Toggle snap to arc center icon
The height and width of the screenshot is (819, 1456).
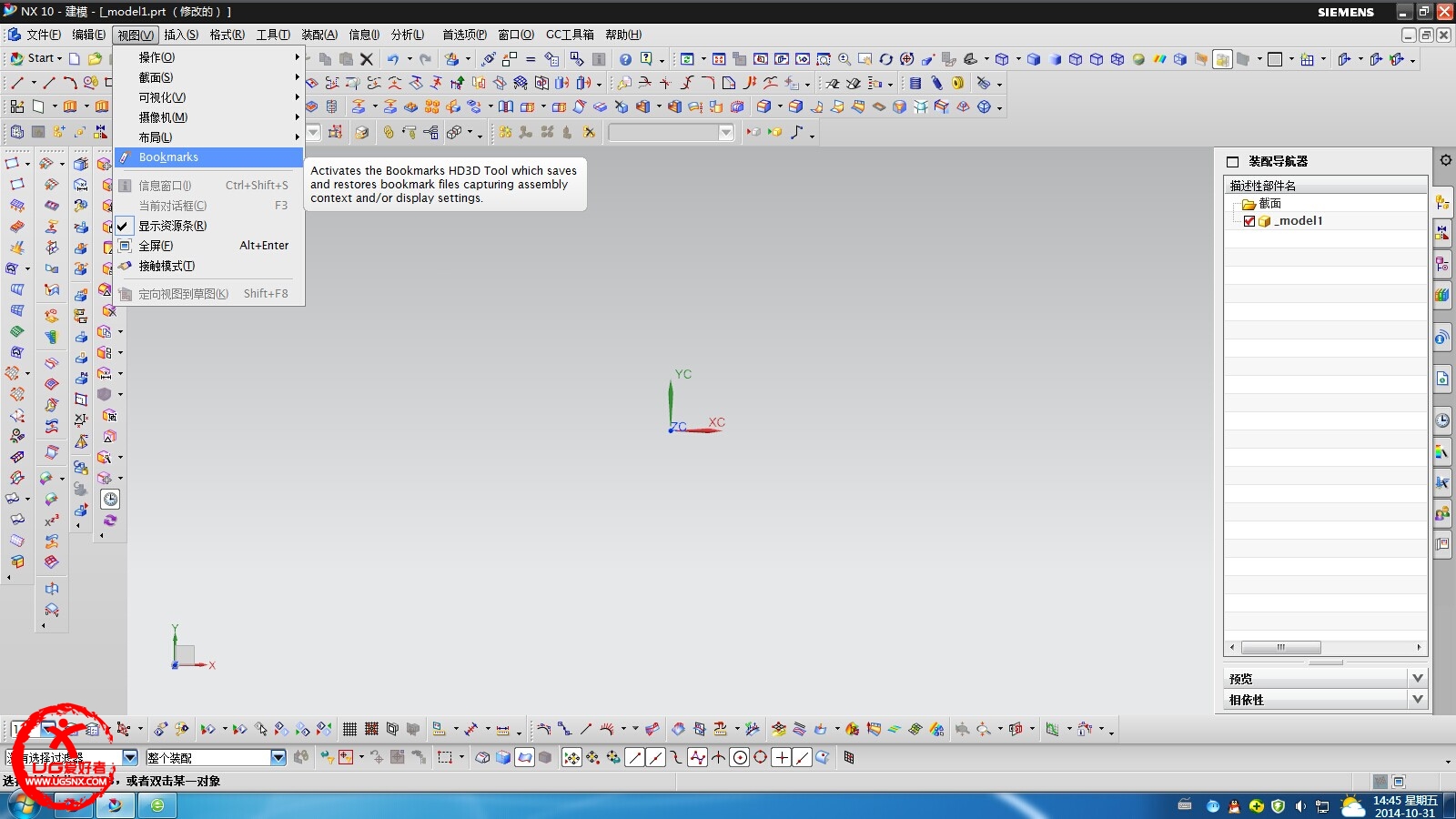click(x=740, y=757)
